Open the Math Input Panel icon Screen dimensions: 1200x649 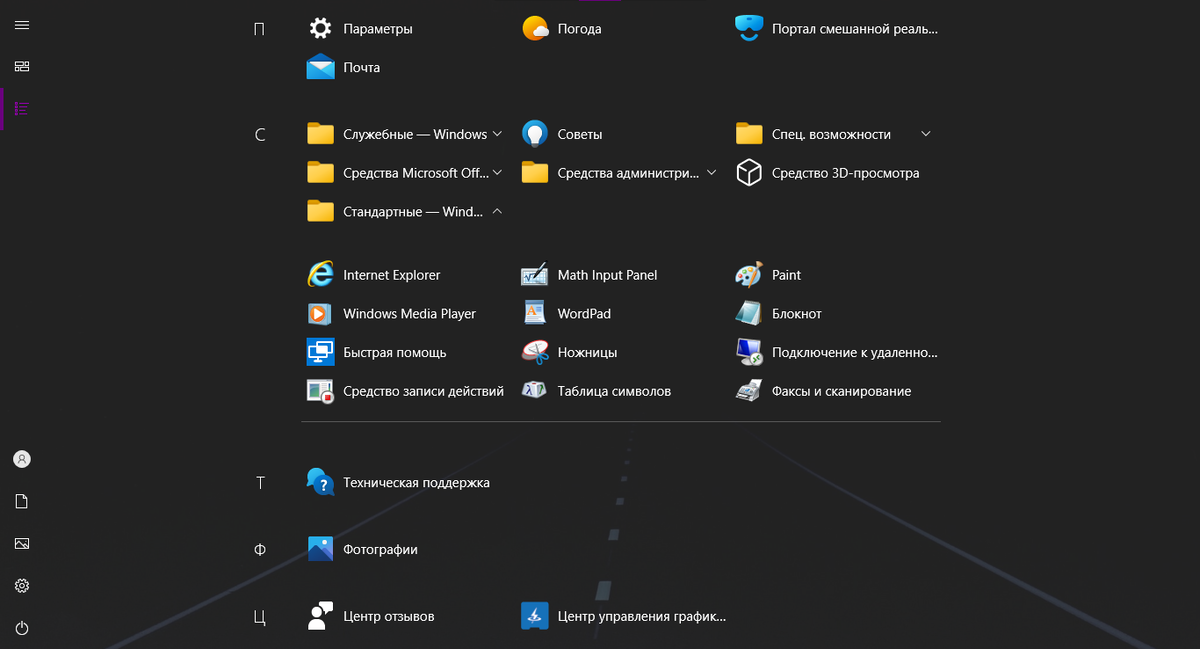click(535, 274)
